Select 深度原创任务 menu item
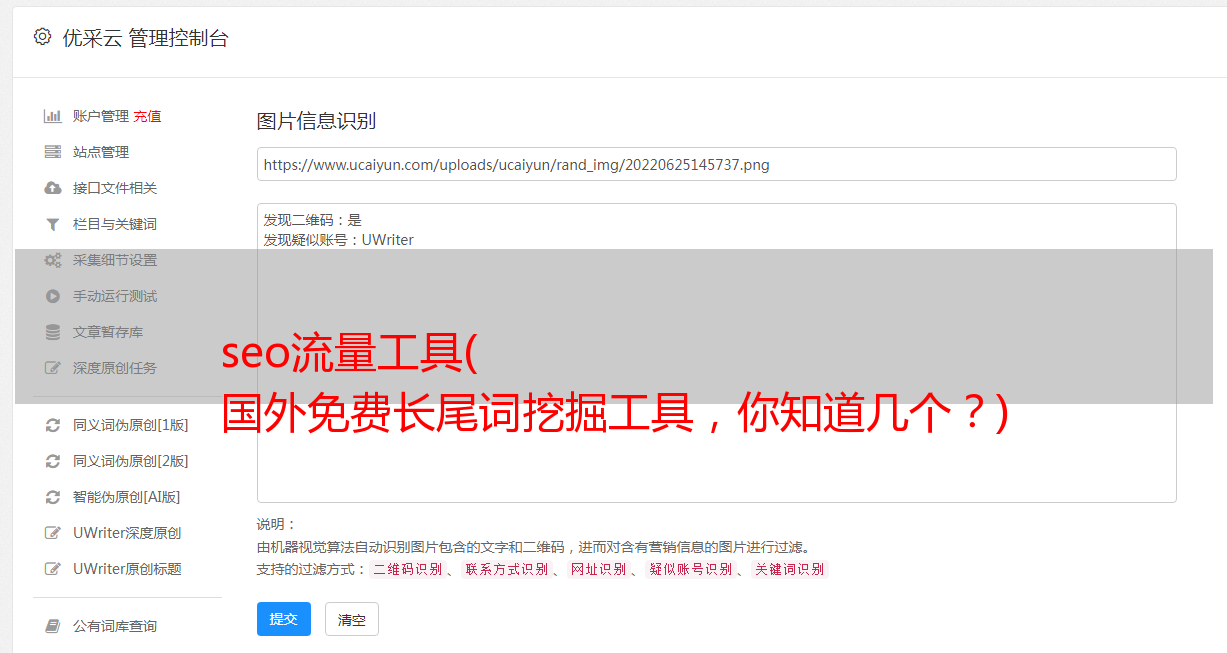The height and width of the screenshot is (653, 1227). [x=115, y=368]
